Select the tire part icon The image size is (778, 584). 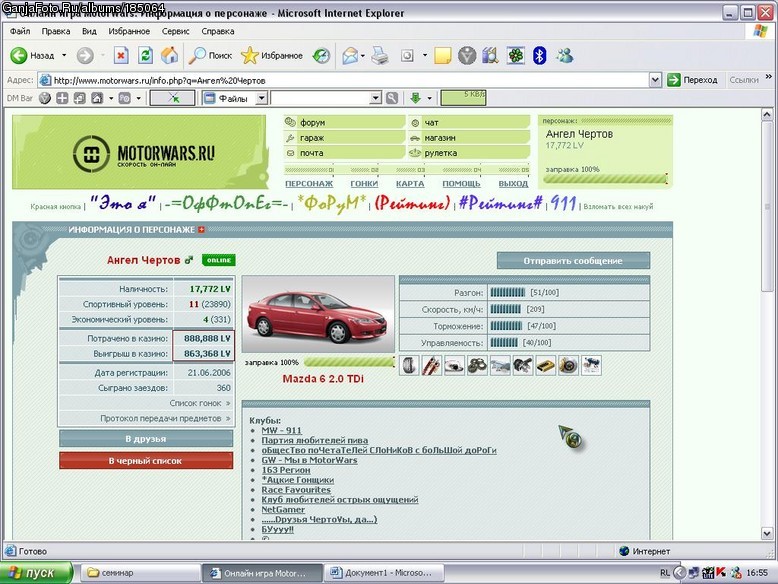pyautogui.click(x=409, y=366)
